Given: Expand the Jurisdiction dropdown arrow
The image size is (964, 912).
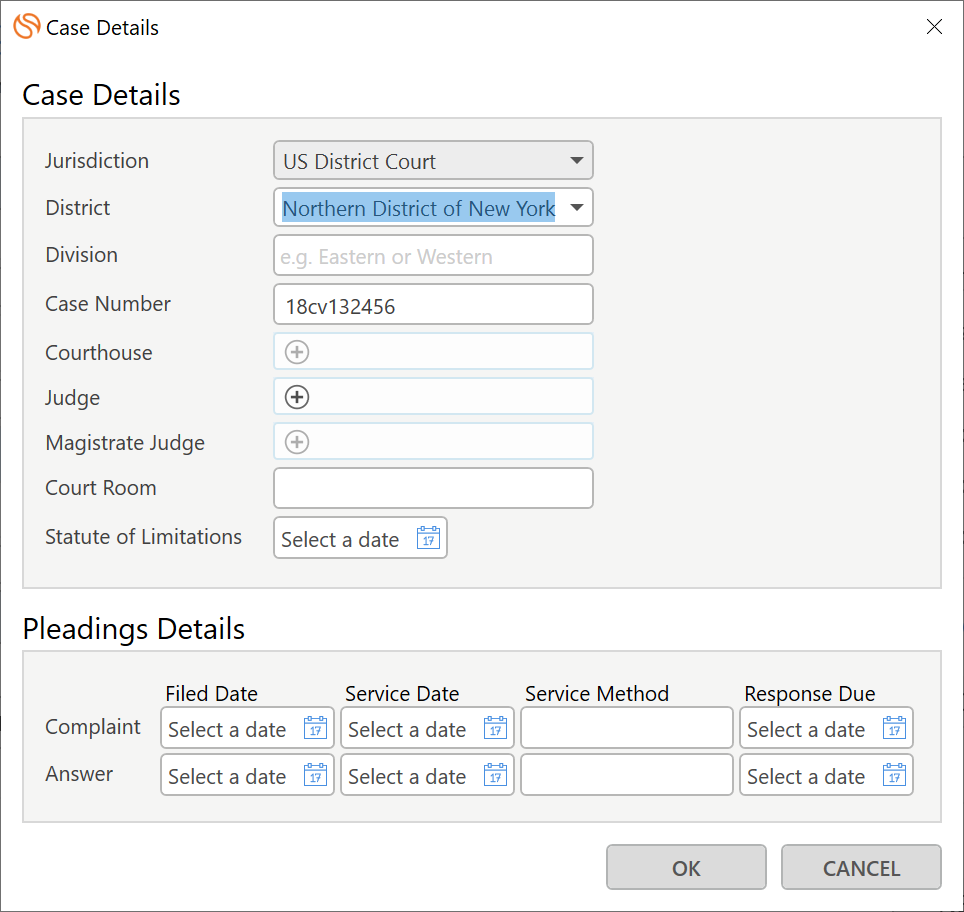Looking at the screenshot, I should pyautogui.click(x=577, y=161).
